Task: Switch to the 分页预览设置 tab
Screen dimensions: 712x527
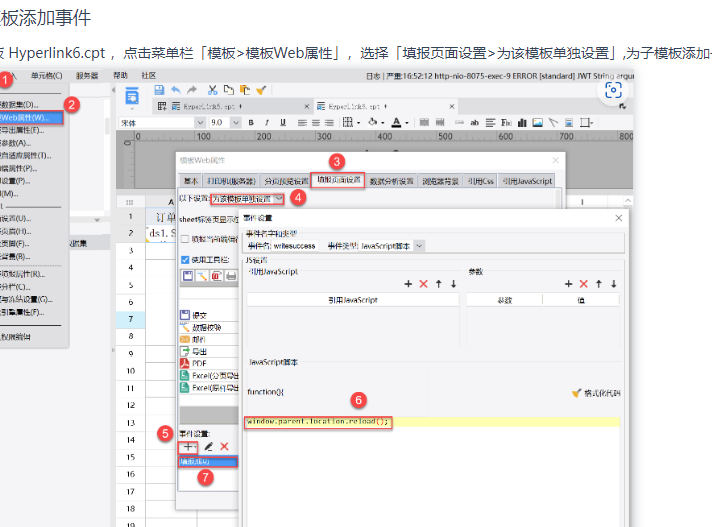Action: coord(286,181)
